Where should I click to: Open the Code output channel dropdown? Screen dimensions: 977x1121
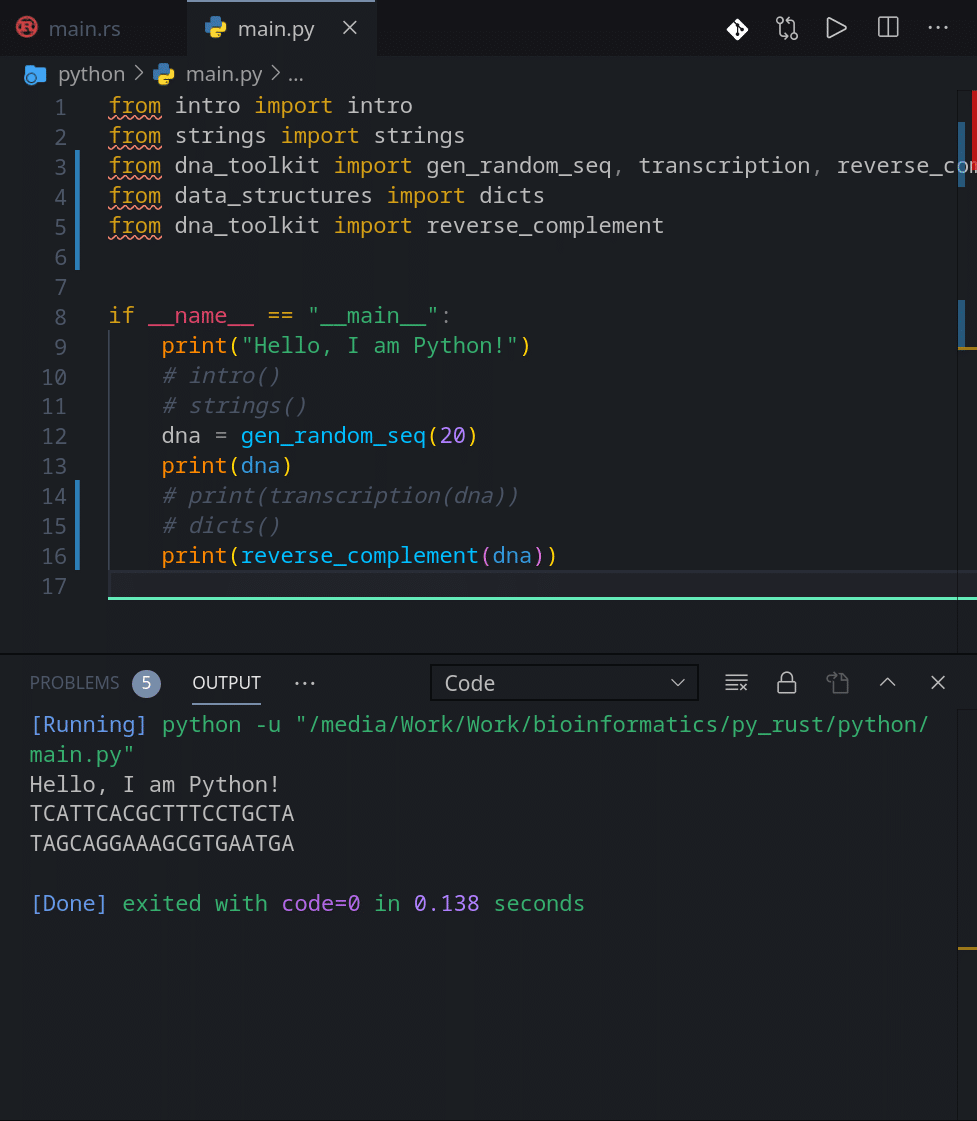[x=564, y=683]
